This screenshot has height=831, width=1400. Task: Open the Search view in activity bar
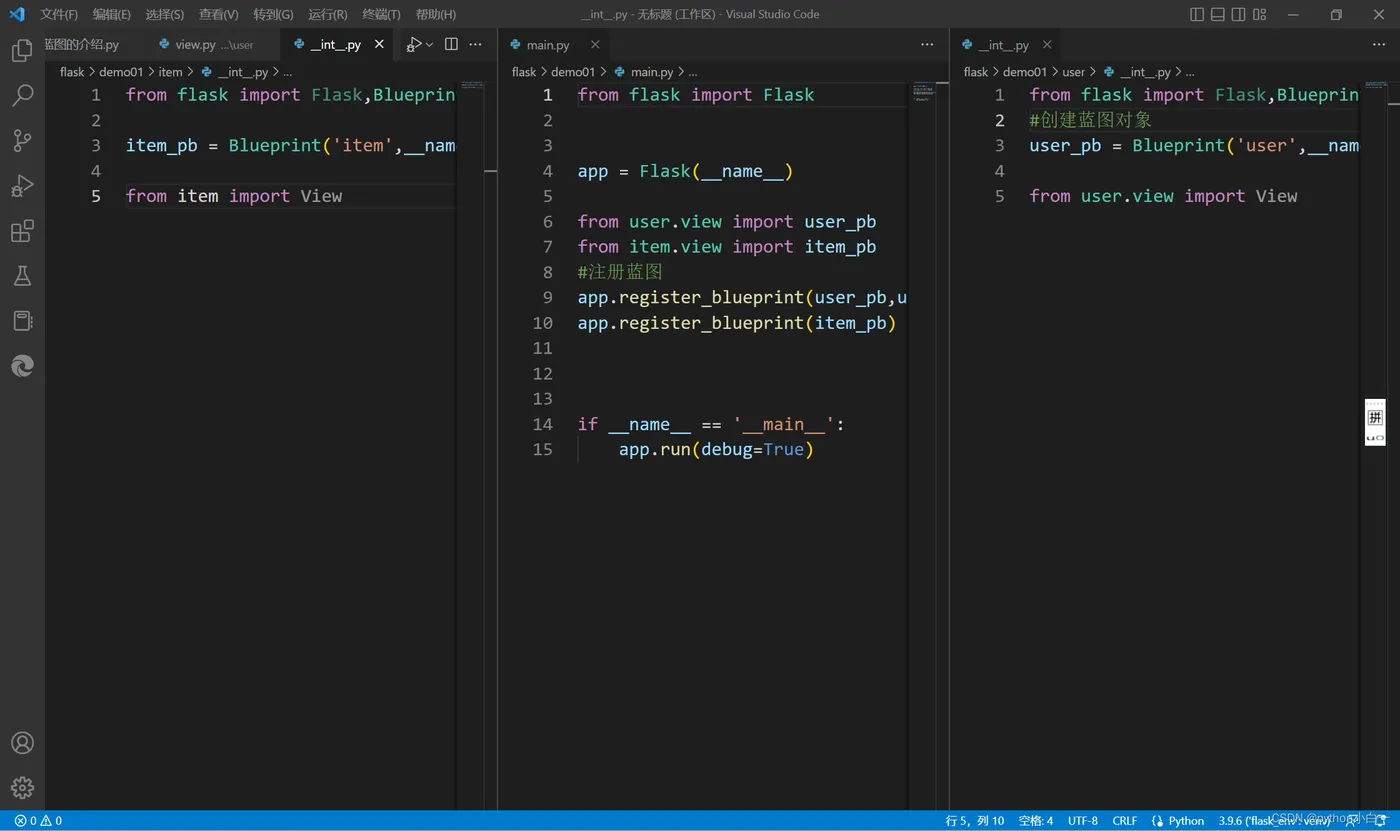[x=22, y=96]
